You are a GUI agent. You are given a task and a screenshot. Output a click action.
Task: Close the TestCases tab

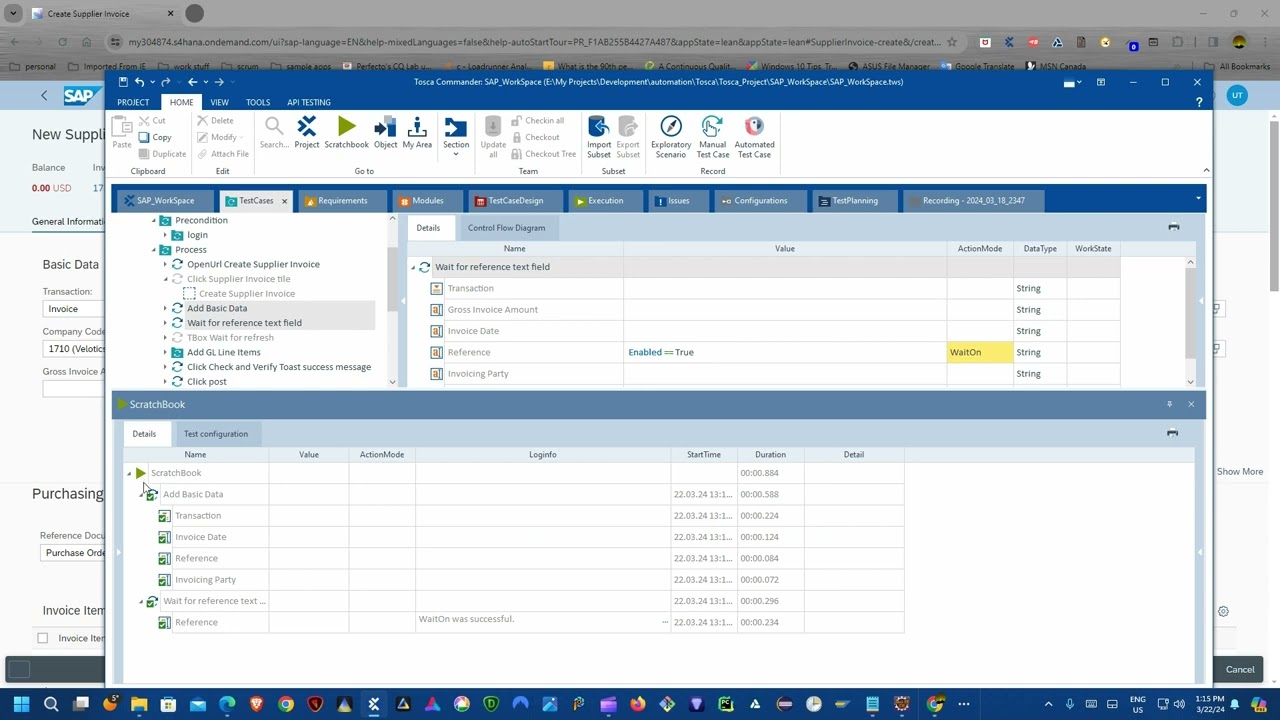click(x=284, y=201)
